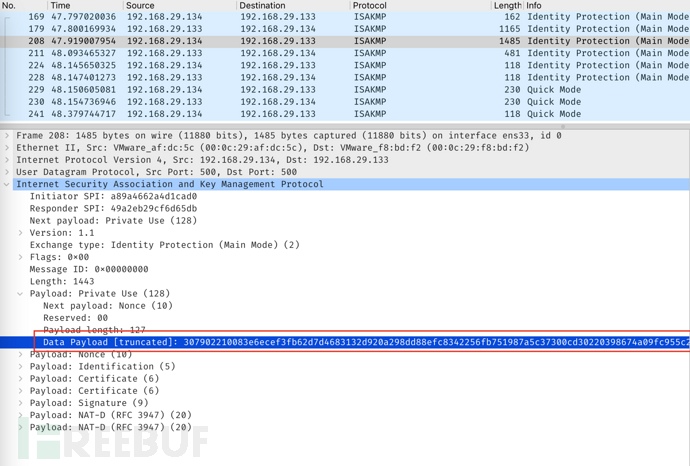Sort packets by Time column header
Viewport: 690px width, 466px height.
tap(85, 6)
